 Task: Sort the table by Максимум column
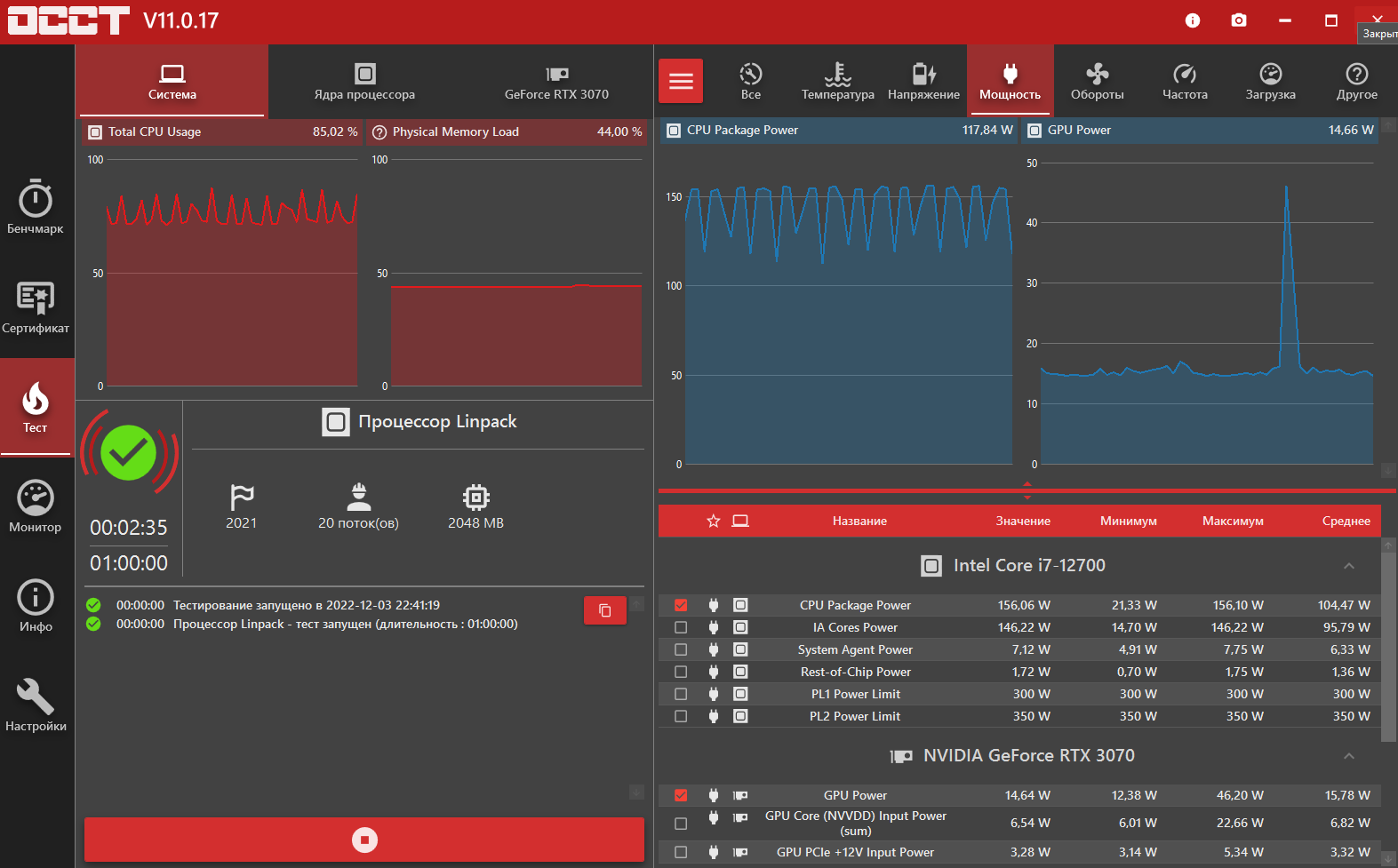[1233, 522]
